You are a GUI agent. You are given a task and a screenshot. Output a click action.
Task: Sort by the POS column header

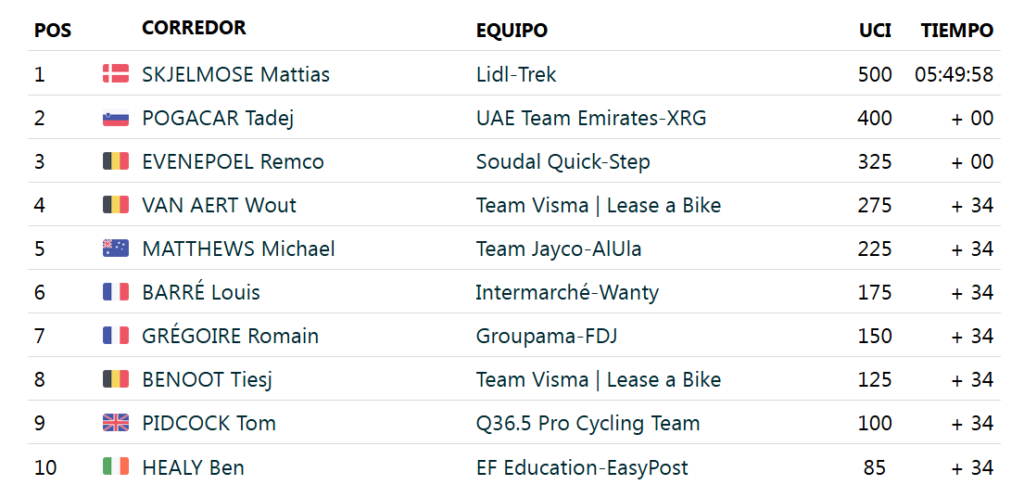[x=53, y=30]
